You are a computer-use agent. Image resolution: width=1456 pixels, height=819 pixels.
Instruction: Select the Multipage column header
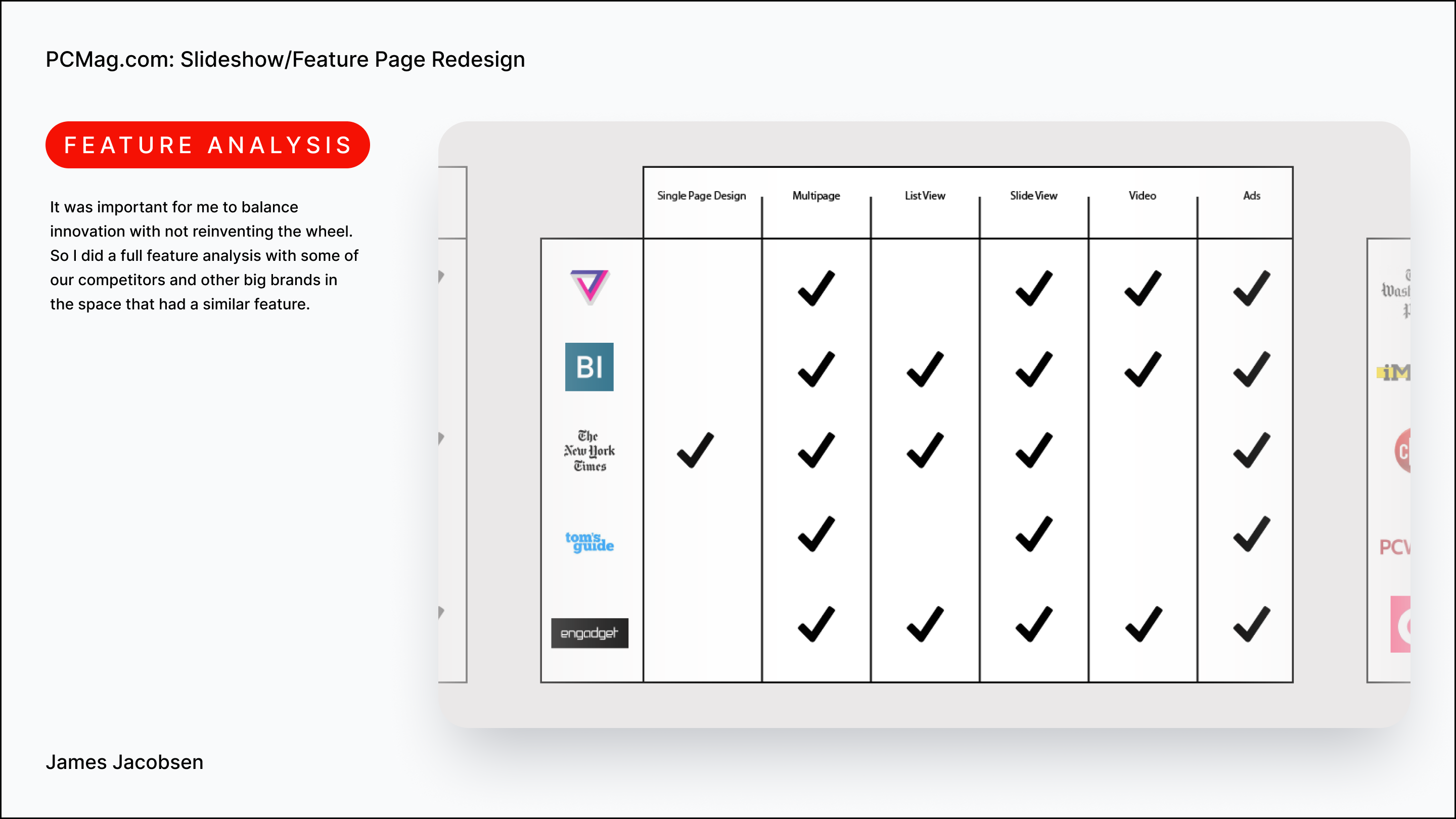coord(815,196)
